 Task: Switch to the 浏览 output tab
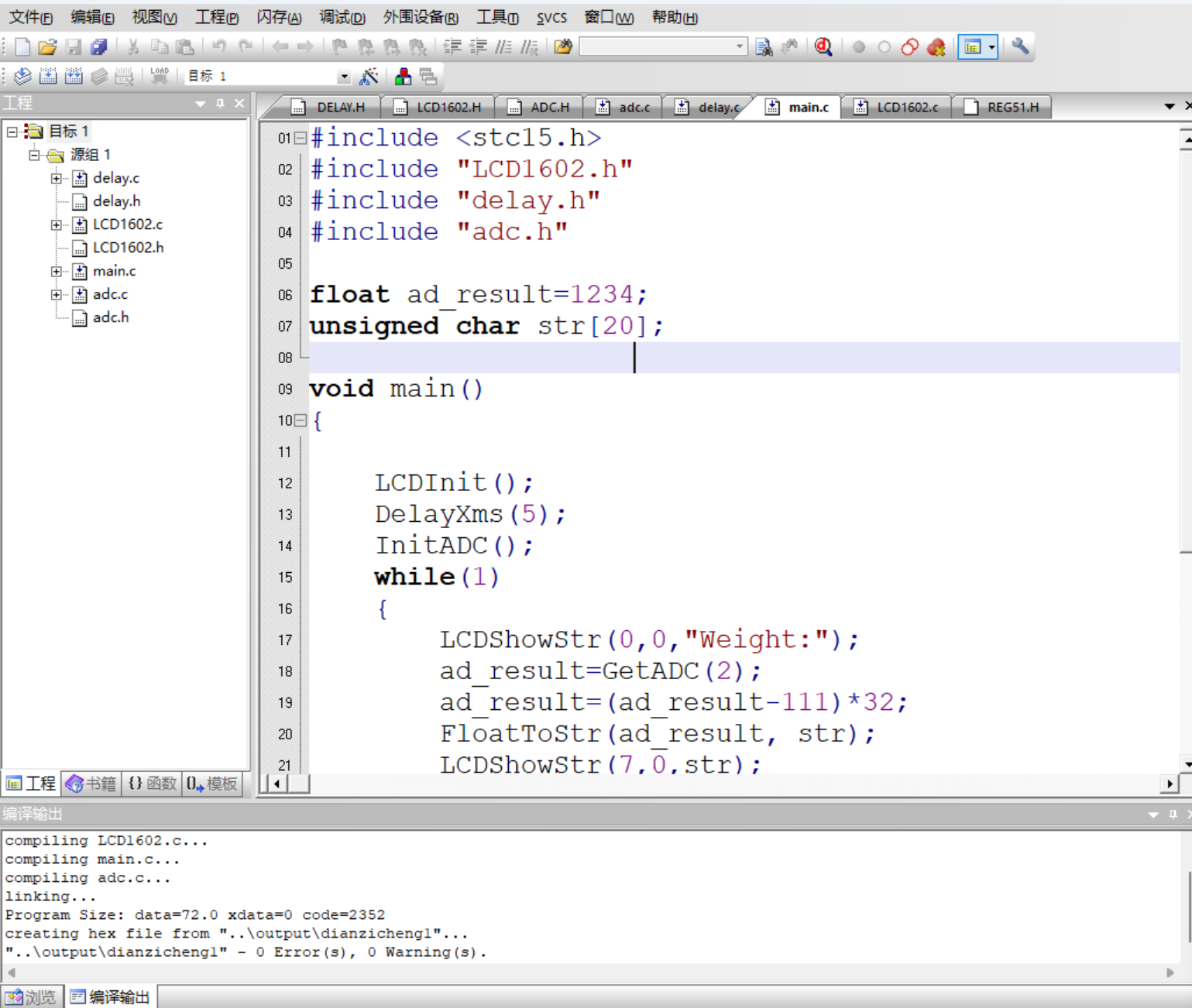(x=31, y=996)
